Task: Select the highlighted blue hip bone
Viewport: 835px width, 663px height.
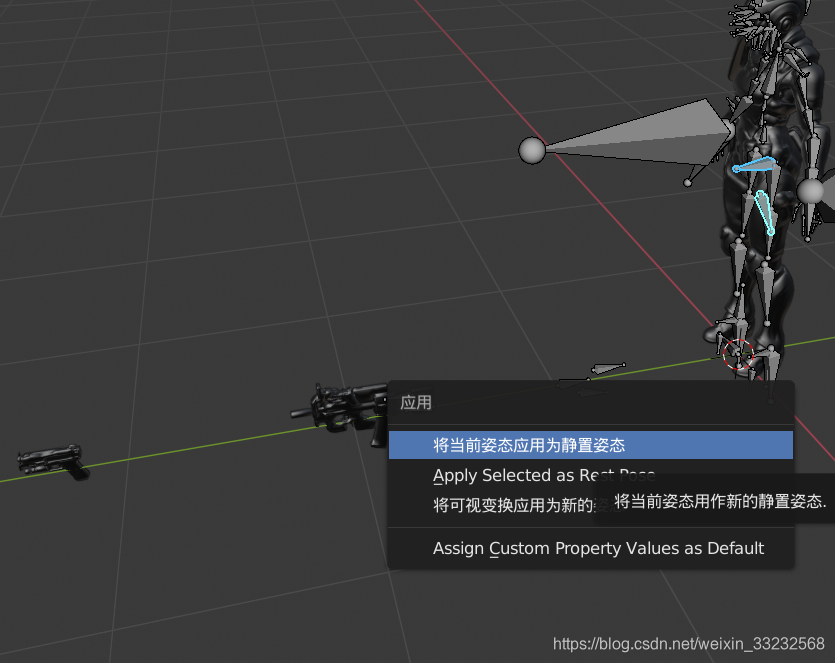Action: click(x=754, y=165)
